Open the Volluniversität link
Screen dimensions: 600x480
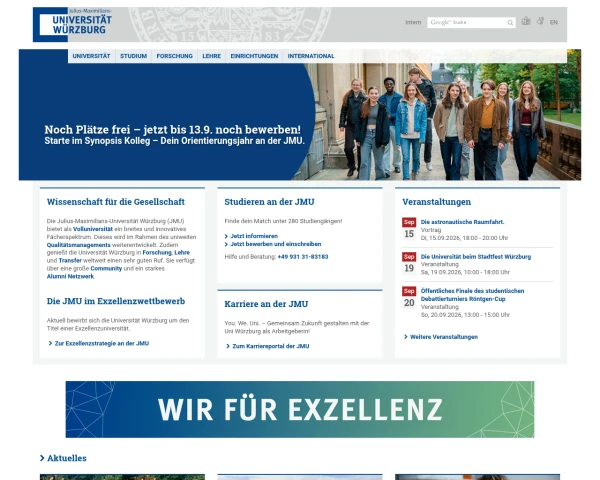pos(93,229)
